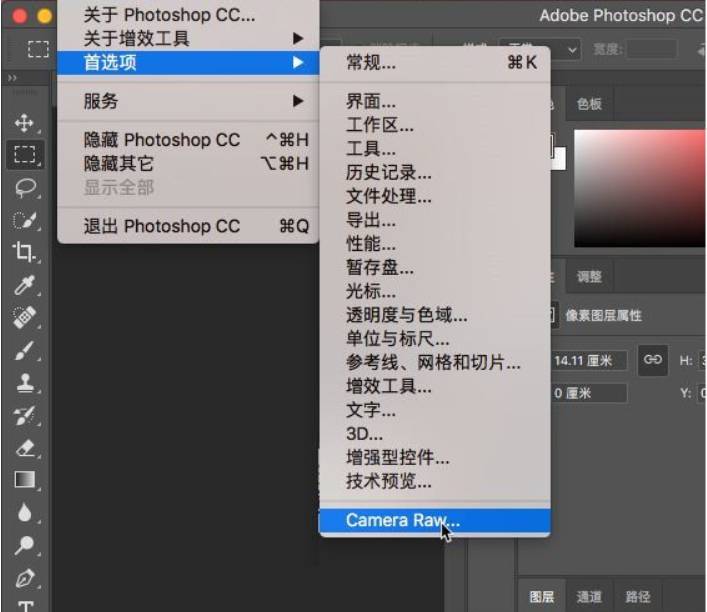Open the style dropdown in options bar
707x612 pixels.
pos(540,49)
